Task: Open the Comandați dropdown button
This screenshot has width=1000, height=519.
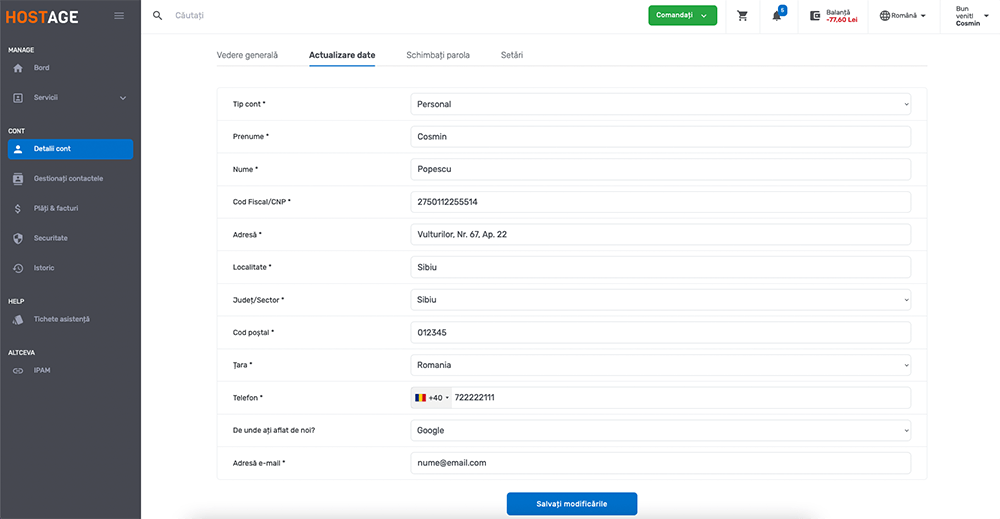Action: pos(682,15)
